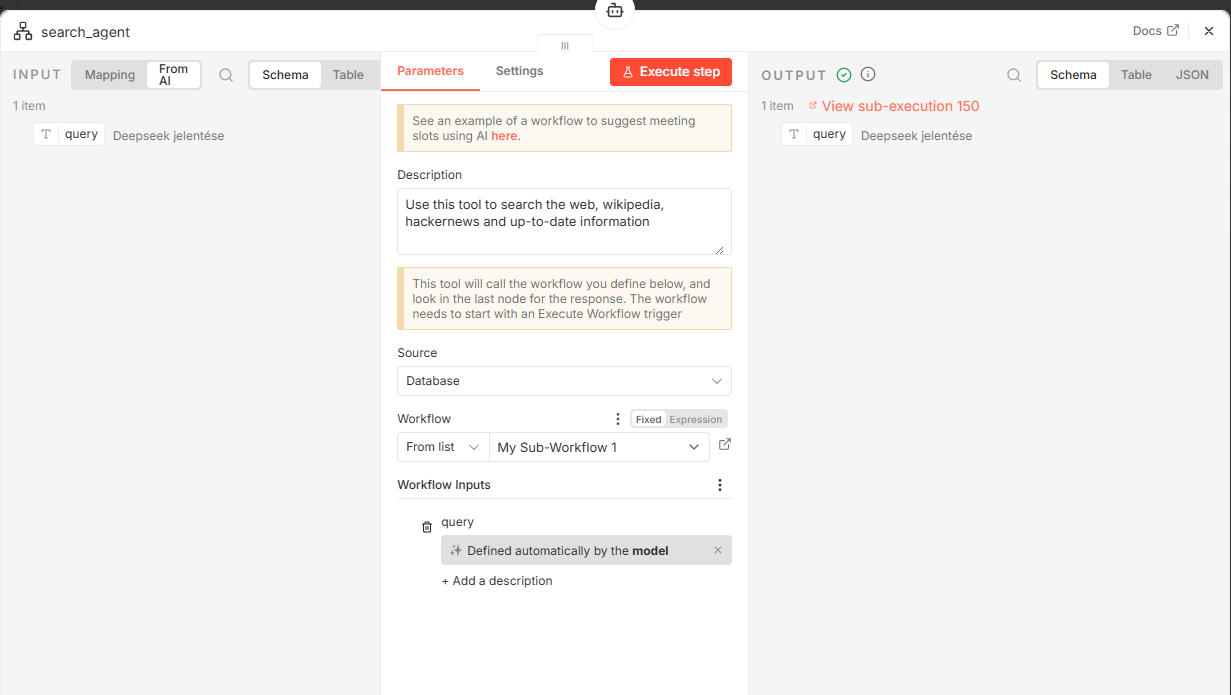Switch the output view to JSON
The height and width of the screenshot is (695, 1231).
pos(1192,75)
